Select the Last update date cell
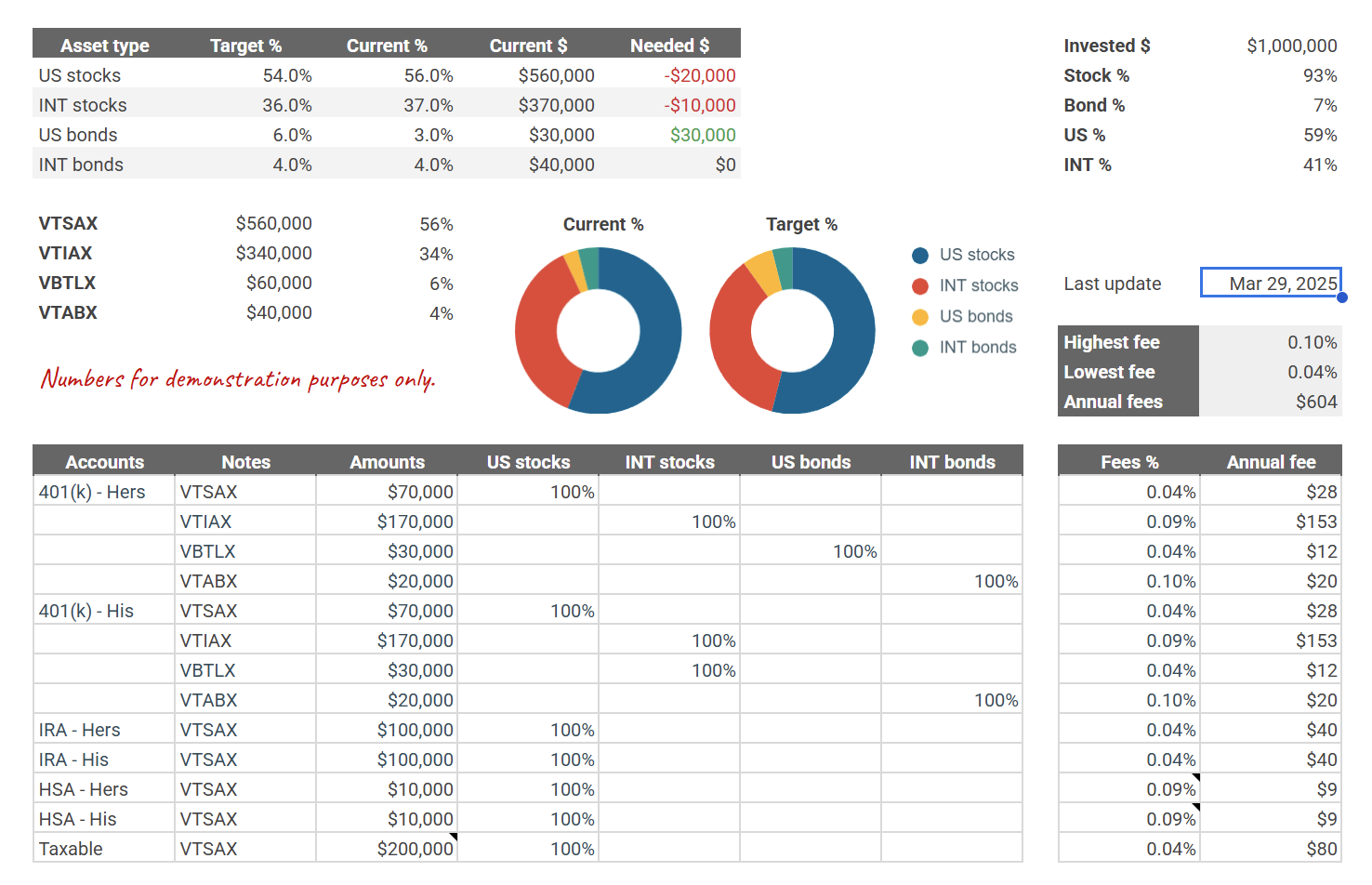The image size is (1372, 885). [x=1271, y=283]
